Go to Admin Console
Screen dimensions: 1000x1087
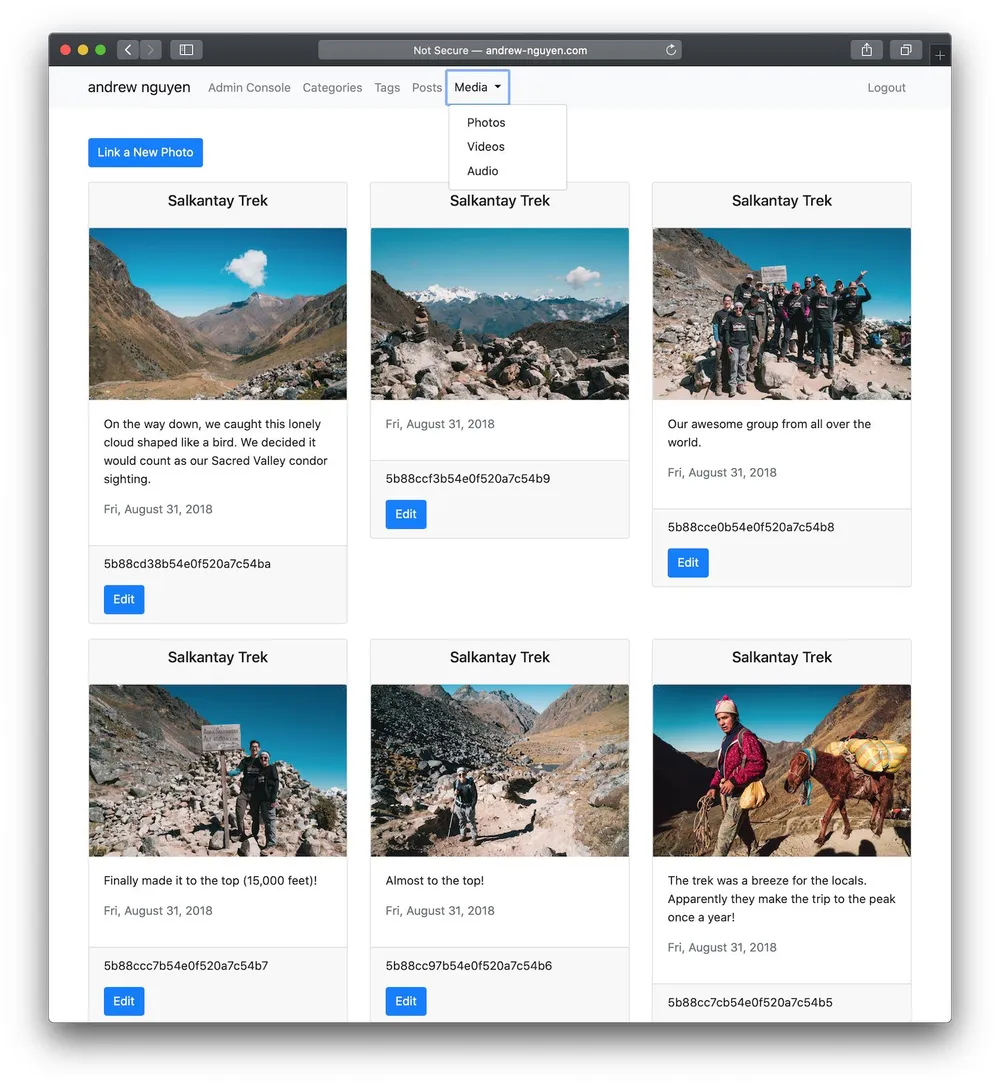pos(249,88)
